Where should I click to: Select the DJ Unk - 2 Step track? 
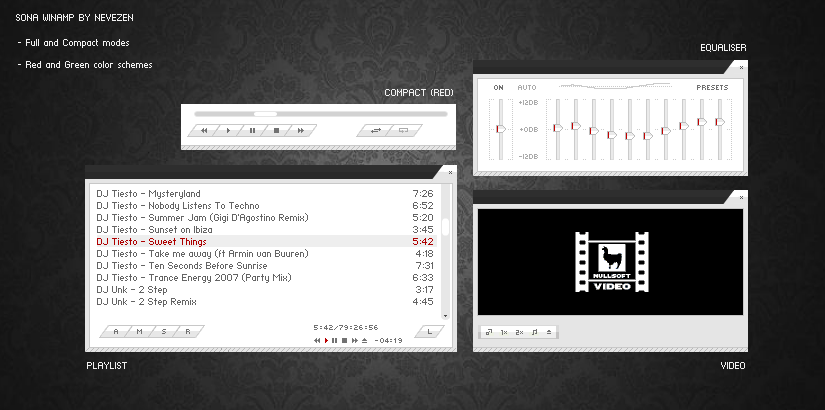pyautogui.click(x=265, y=290)
